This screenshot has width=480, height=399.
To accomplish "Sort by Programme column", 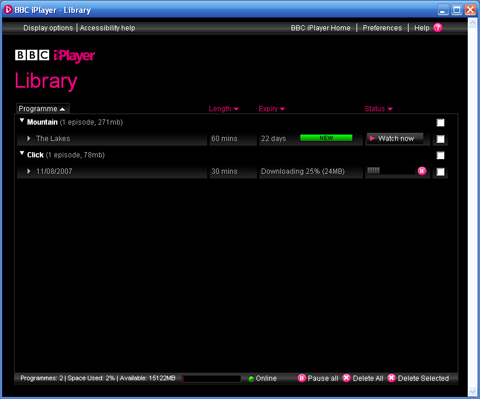I will point(43,109).
